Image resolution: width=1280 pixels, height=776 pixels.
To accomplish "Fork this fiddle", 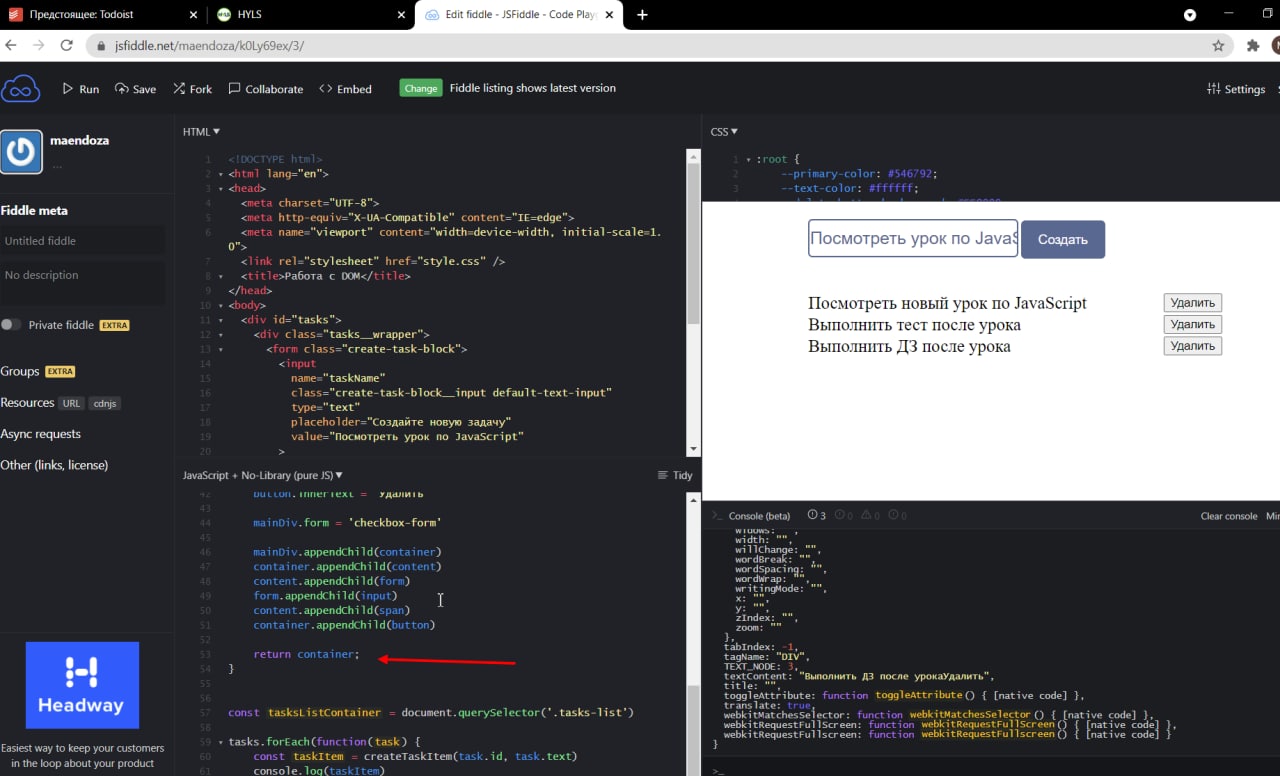I will pyautogui.click(x=180, y=89).
